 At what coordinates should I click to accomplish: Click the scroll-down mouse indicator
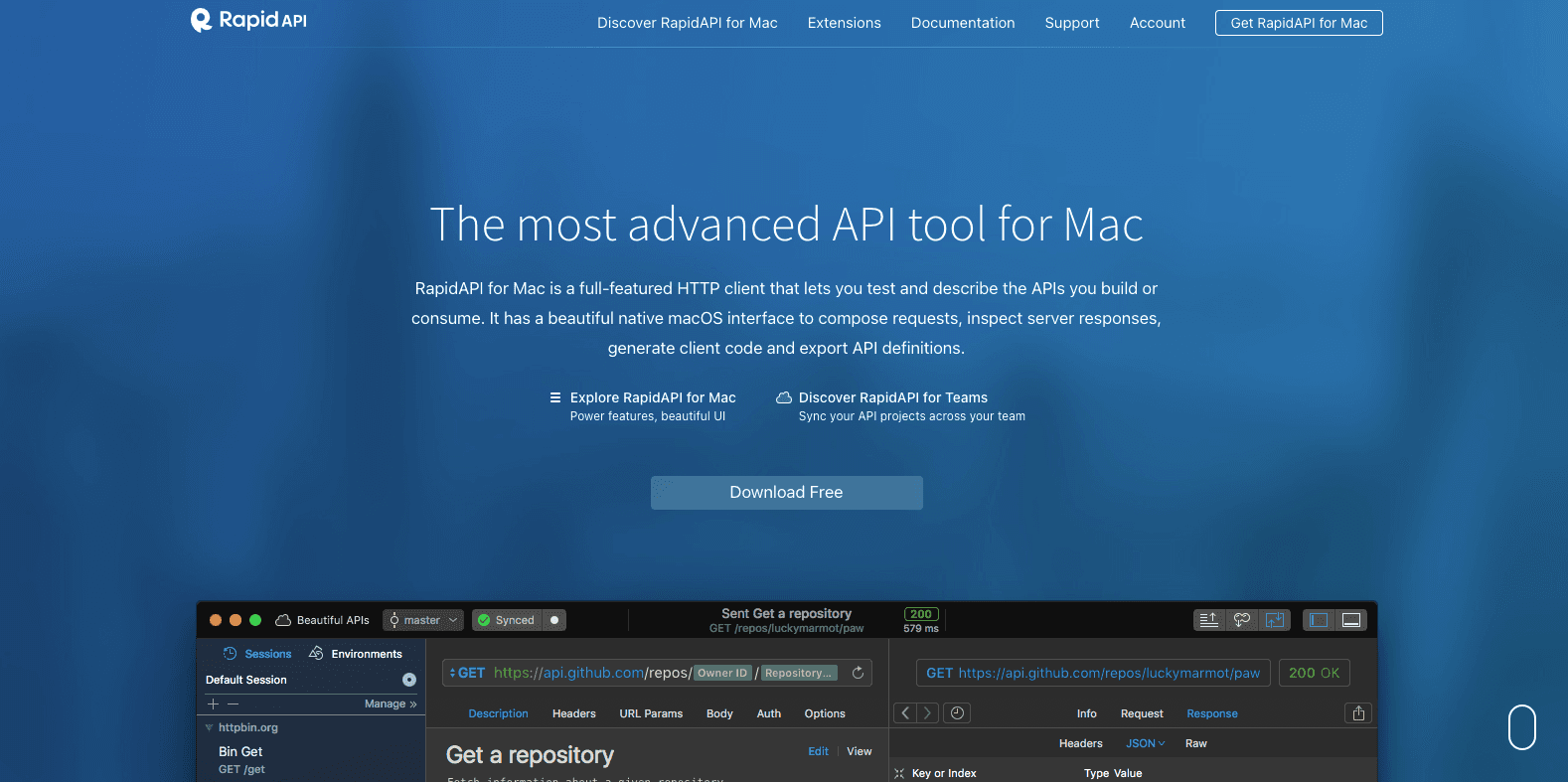(x=1522, y=727)
